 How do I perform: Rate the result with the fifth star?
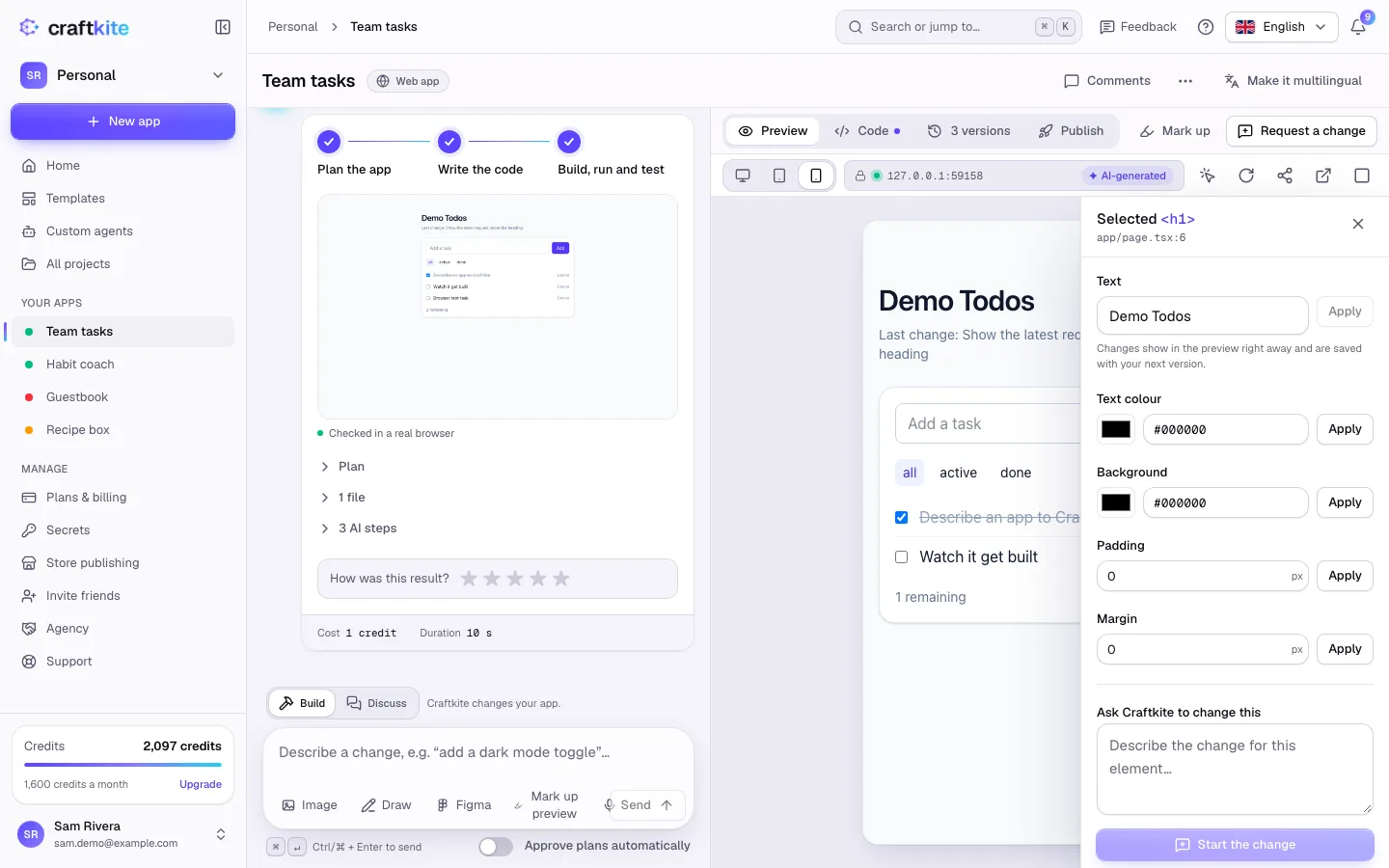(561, 579)
